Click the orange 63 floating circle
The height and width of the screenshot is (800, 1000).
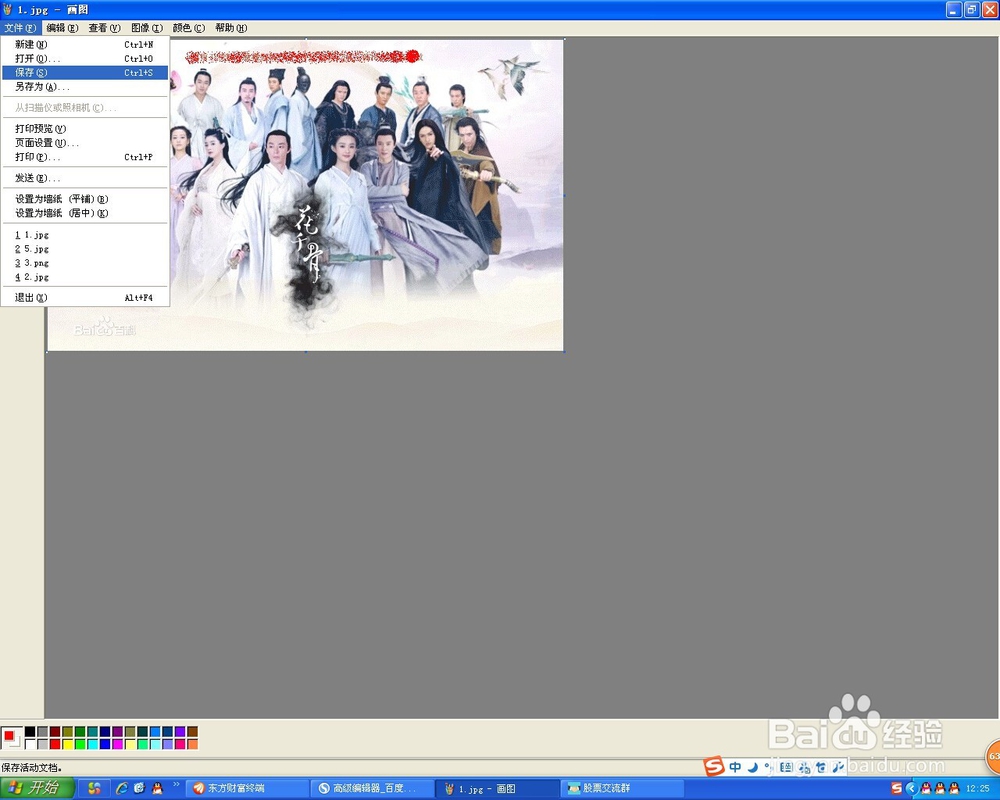point(993,757)
